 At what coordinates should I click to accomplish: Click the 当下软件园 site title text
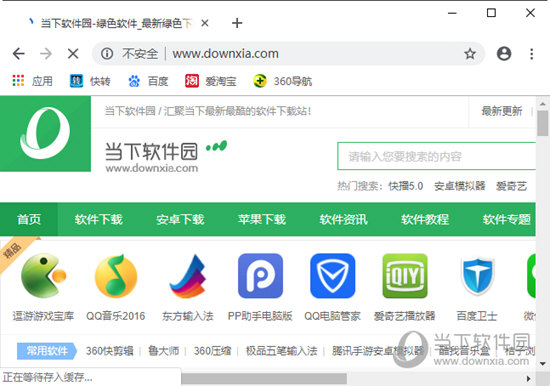point(151,151)
